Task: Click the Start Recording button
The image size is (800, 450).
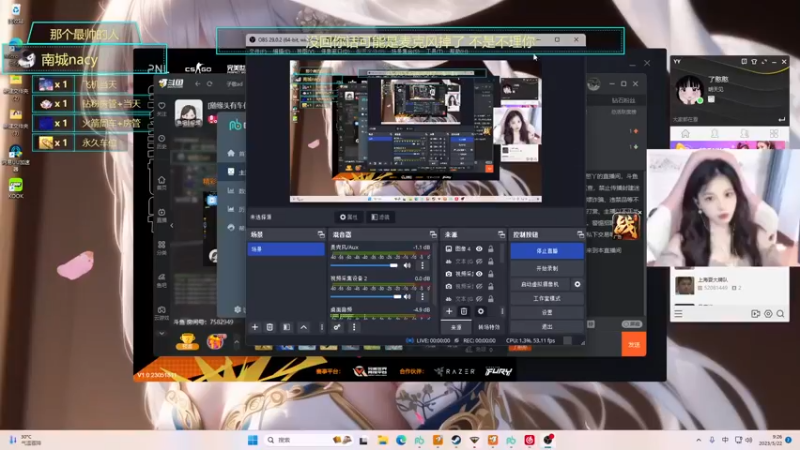Action: pyautogui.click(x=547, y=268)
